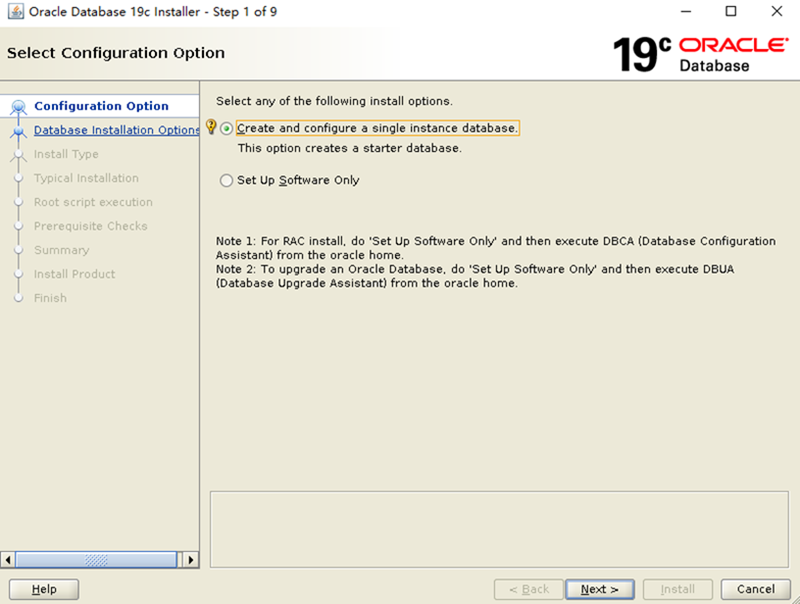Click the Database Installation Options step node icon
This screenshot has height=604, width=800.
(19, 132)
